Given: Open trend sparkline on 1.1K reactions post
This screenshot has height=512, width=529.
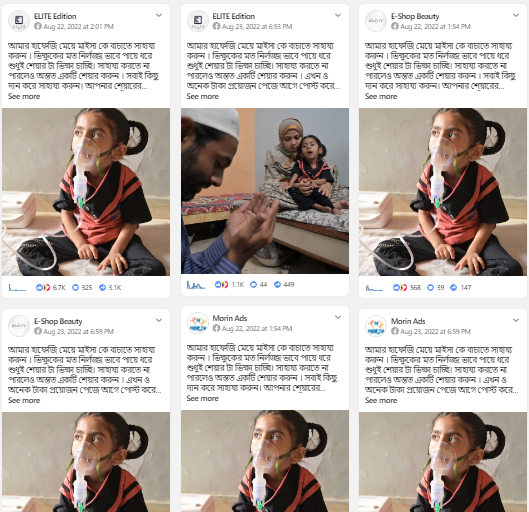Looking at the screenshot, I should [x=196, y=285].
